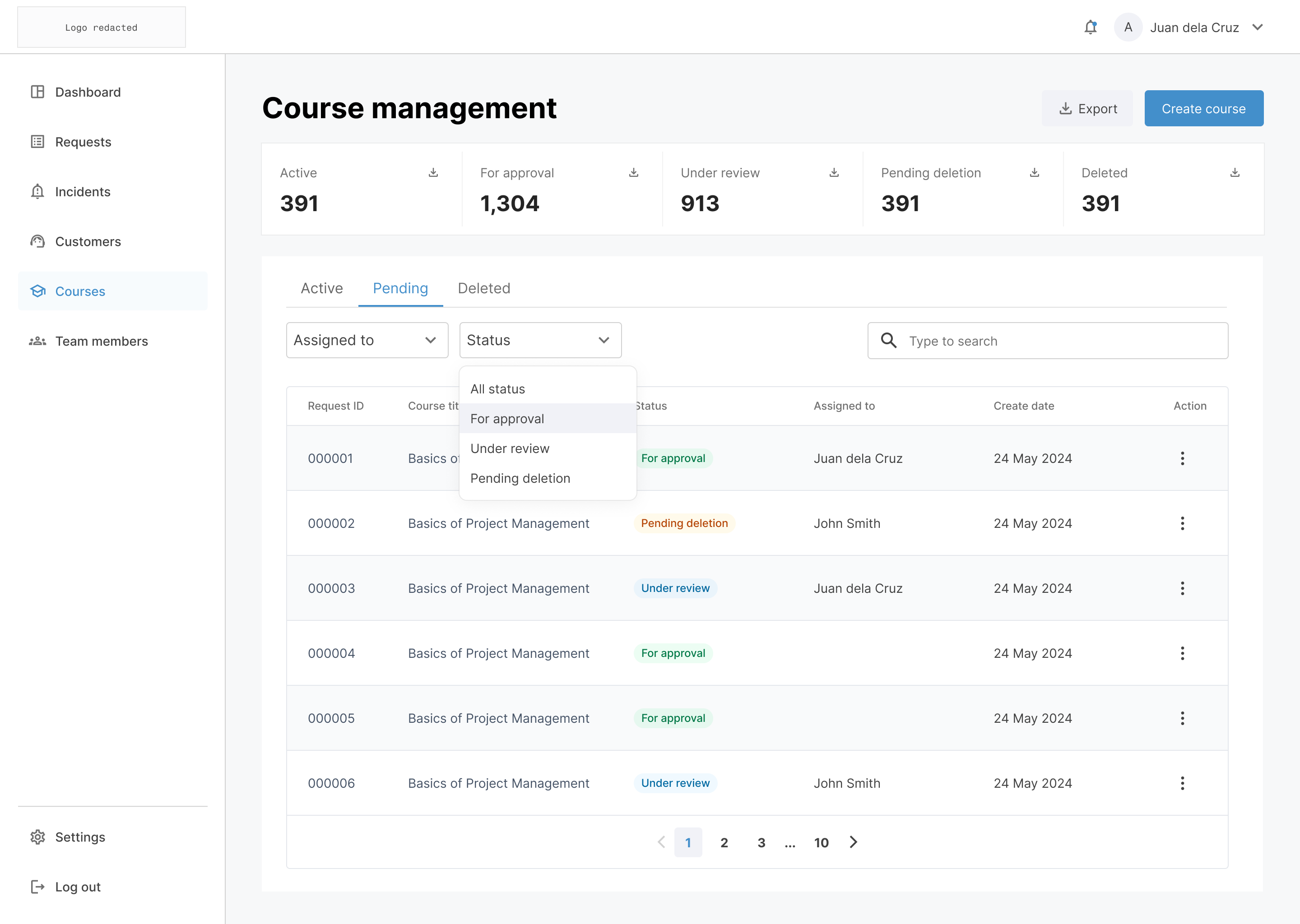Export the course list
Viewport: 1300px width, 924px height.
click(1087, 108)
